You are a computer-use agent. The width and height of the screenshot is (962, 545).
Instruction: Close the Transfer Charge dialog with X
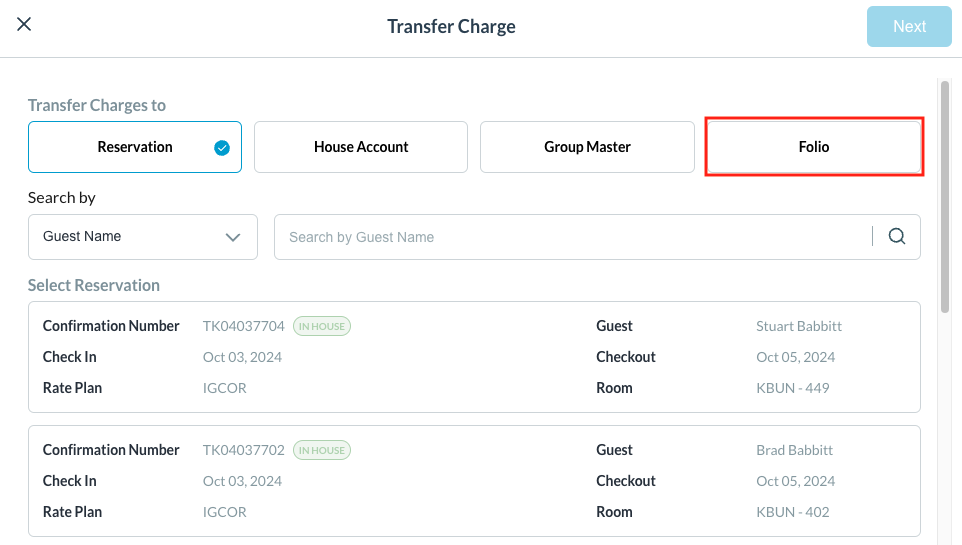click(x=24, y=25)
